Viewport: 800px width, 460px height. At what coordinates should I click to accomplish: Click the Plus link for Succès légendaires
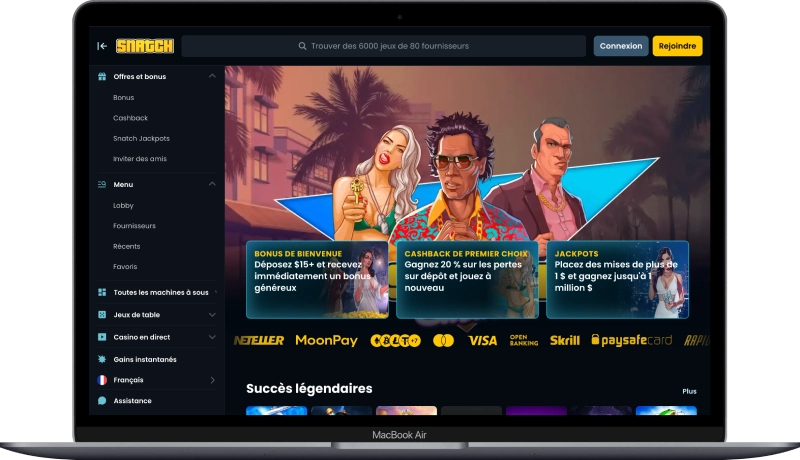[x=689, y=391]
